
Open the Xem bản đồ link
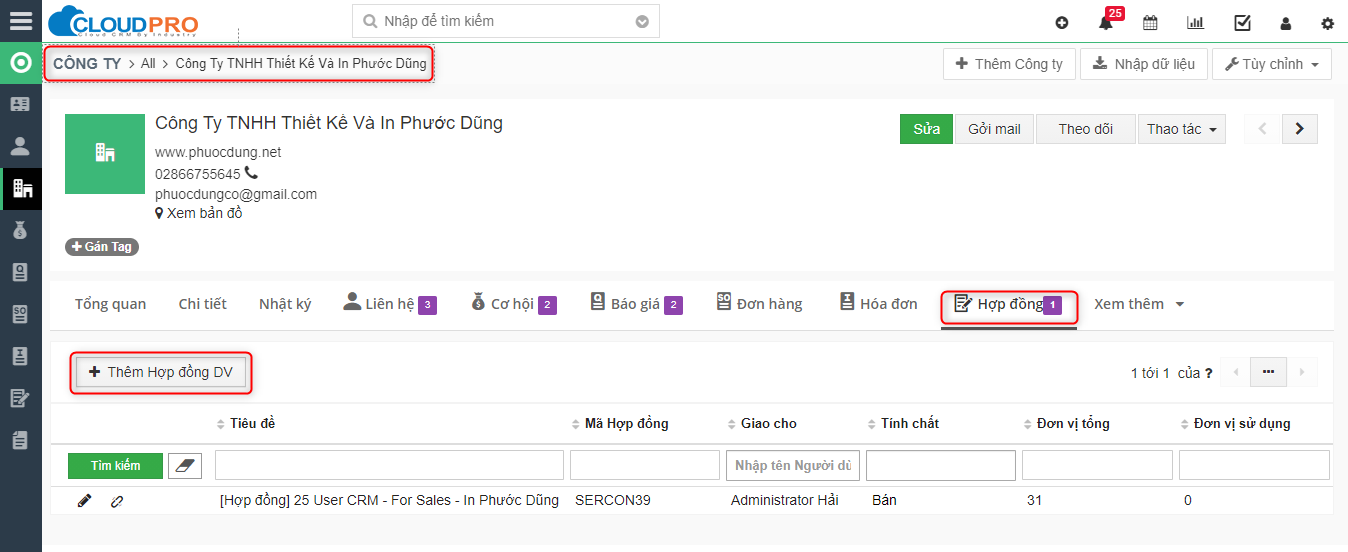click(x=198, y=213)
